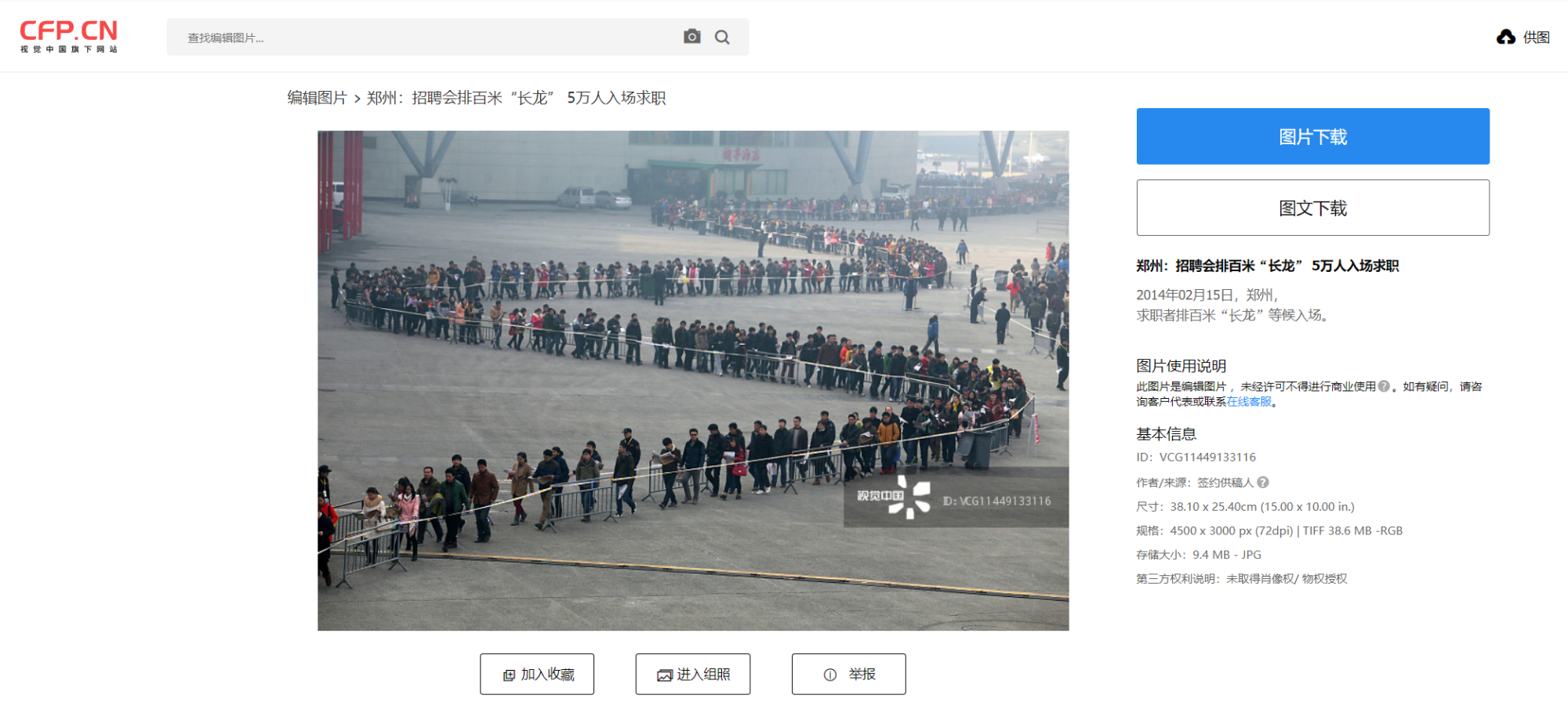Click the 图片下载 blue button
The height and width of the screenshot is (724, 1568).
(x=1312, y=136)
